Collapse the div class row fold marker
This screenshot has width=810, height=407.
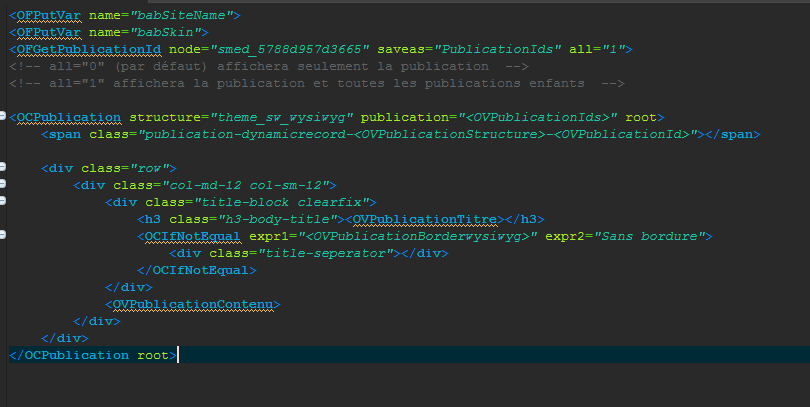point(4,168)
